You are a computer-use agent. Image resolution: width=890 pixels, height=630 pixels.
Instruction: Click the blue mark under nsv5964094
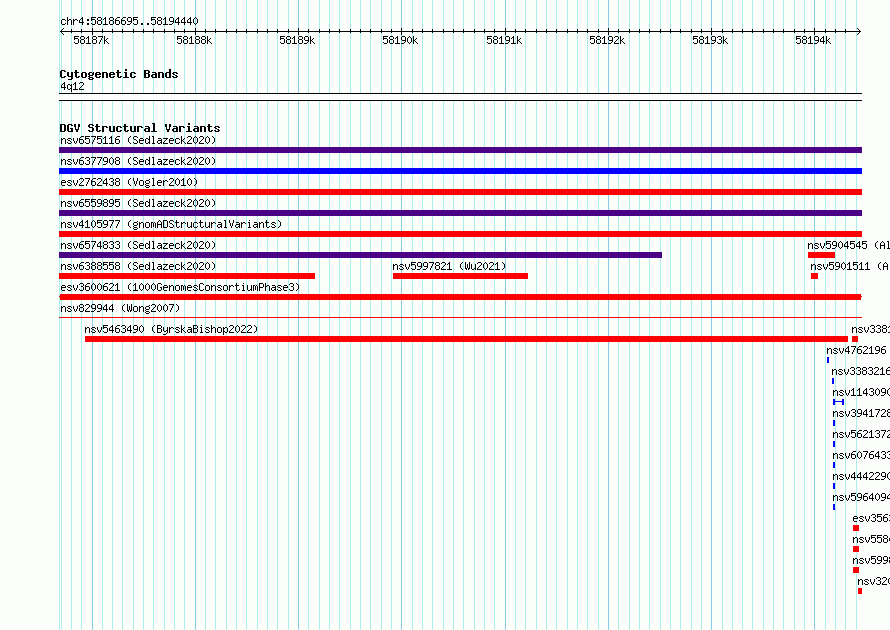(x=834, y=507)
